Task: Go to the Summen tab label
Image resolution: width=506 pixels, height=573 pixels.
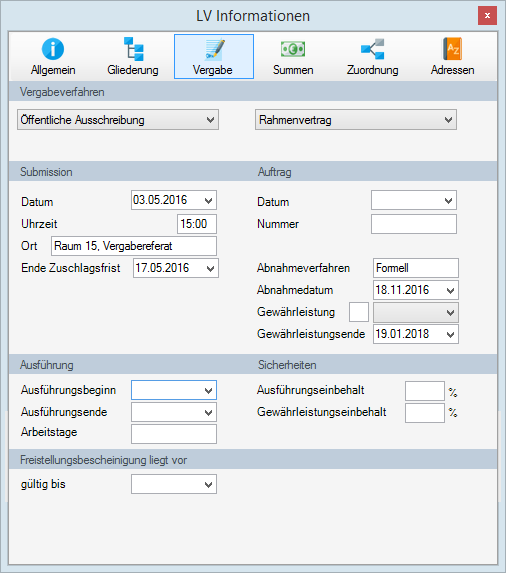Action: click(293, 70)
